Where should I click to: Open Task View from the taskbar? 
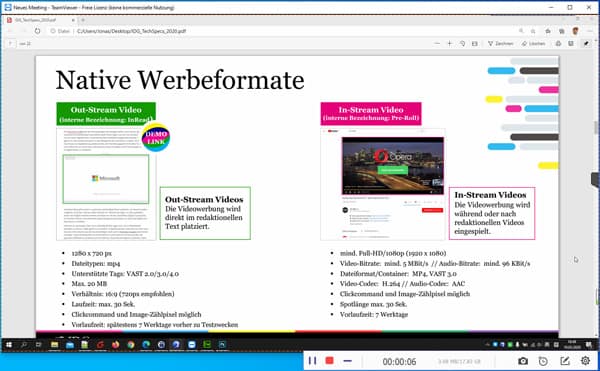point(39,345)
